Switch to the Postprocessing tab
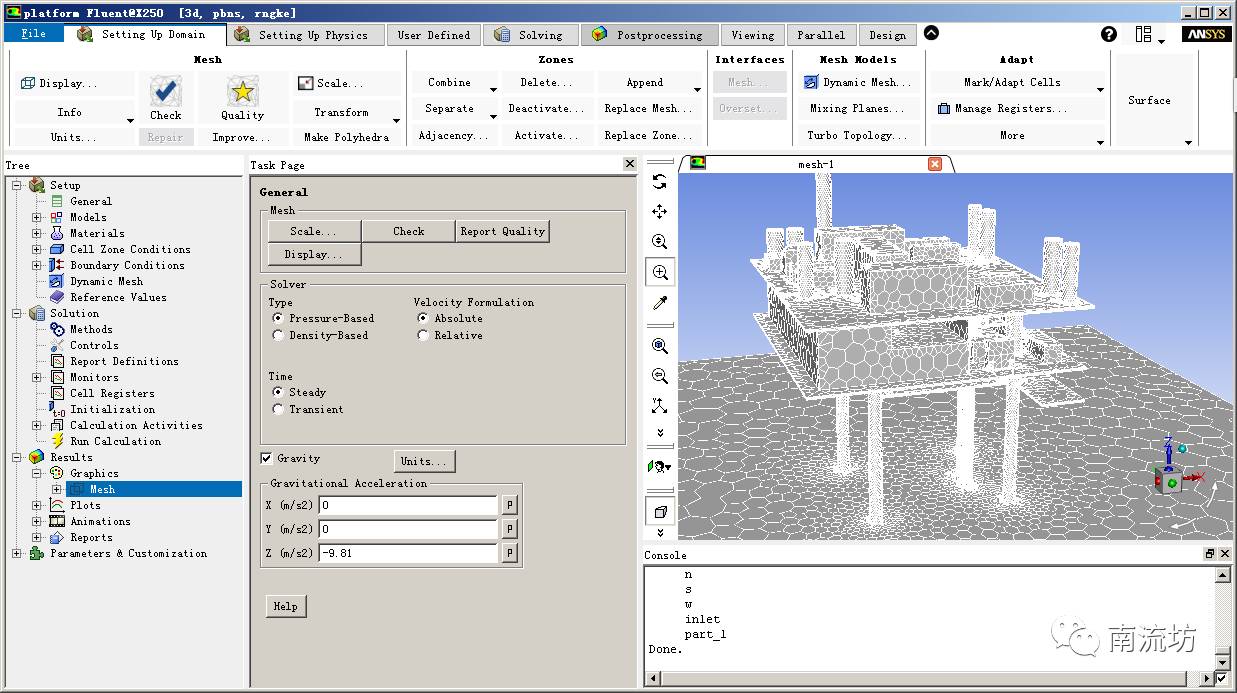This screenshot has height=693, width=1237. 647,35
